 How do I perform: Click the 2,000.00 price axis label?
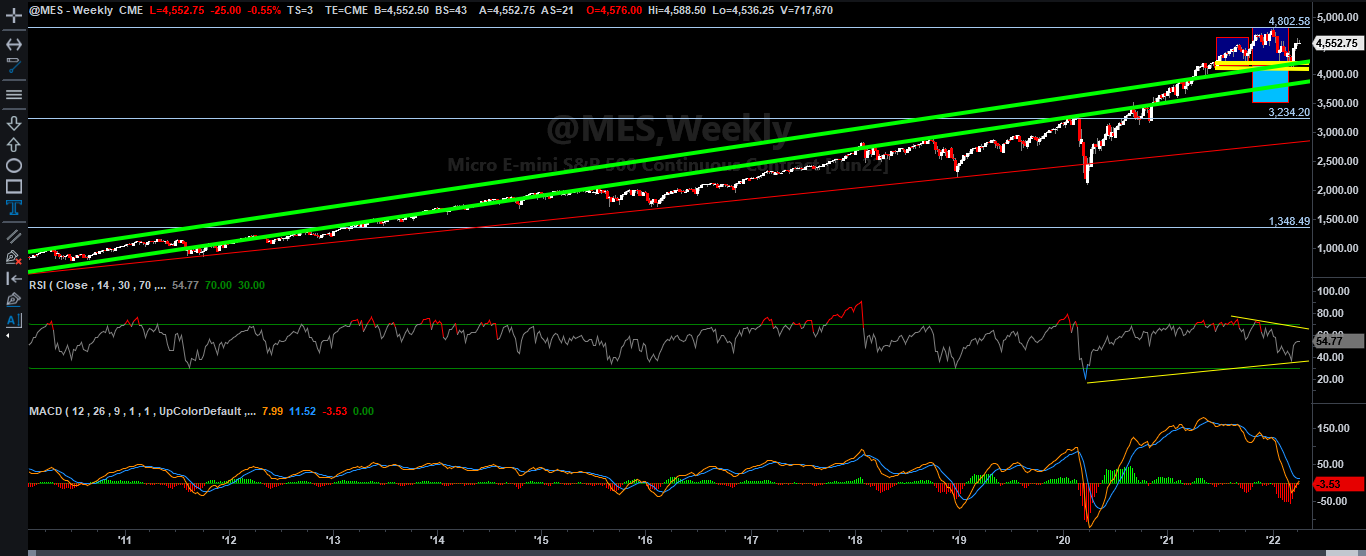(1339, 190)
